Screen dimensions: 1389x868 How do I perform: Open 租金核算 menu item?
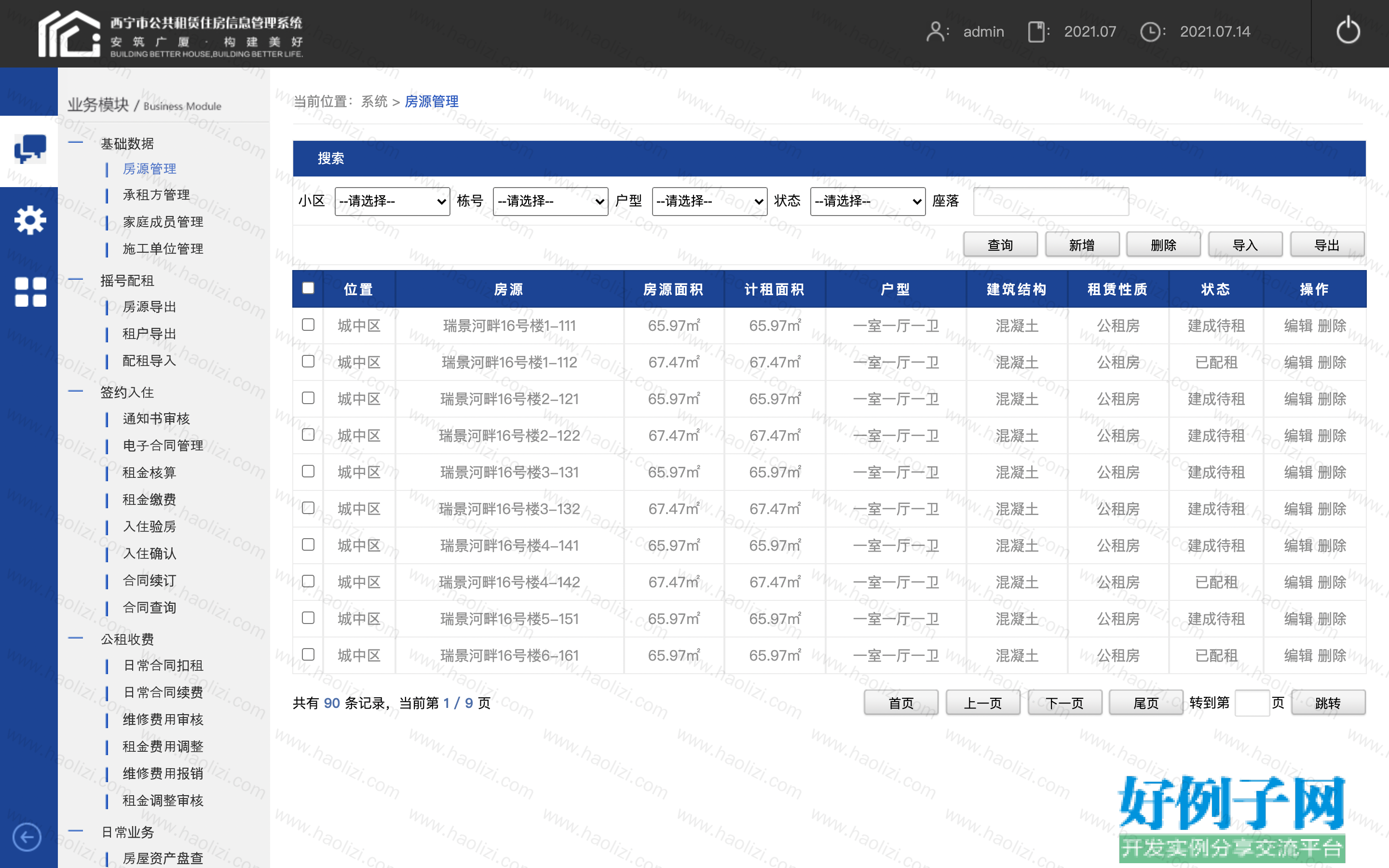click(x=149, y=473)
